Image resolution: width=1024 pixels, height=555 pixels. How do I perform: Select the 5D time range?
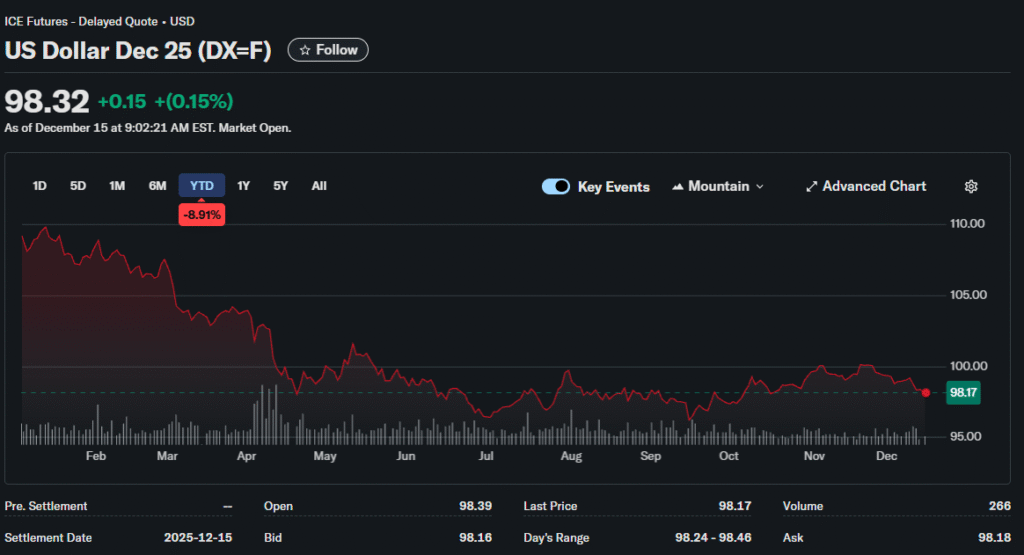78,186
